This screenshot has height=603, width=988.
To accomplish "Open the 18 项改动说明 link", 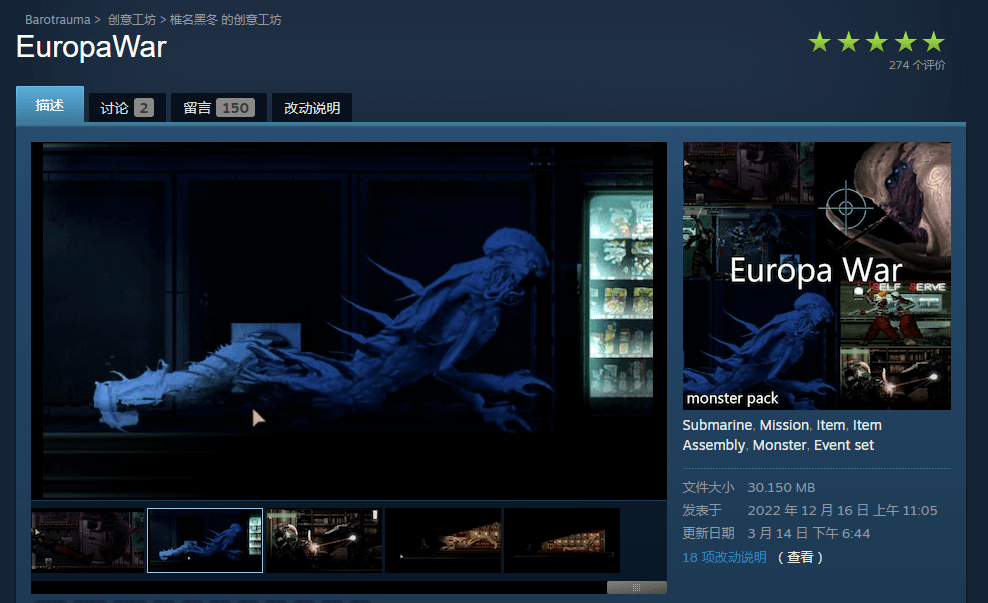I will 724,557.
